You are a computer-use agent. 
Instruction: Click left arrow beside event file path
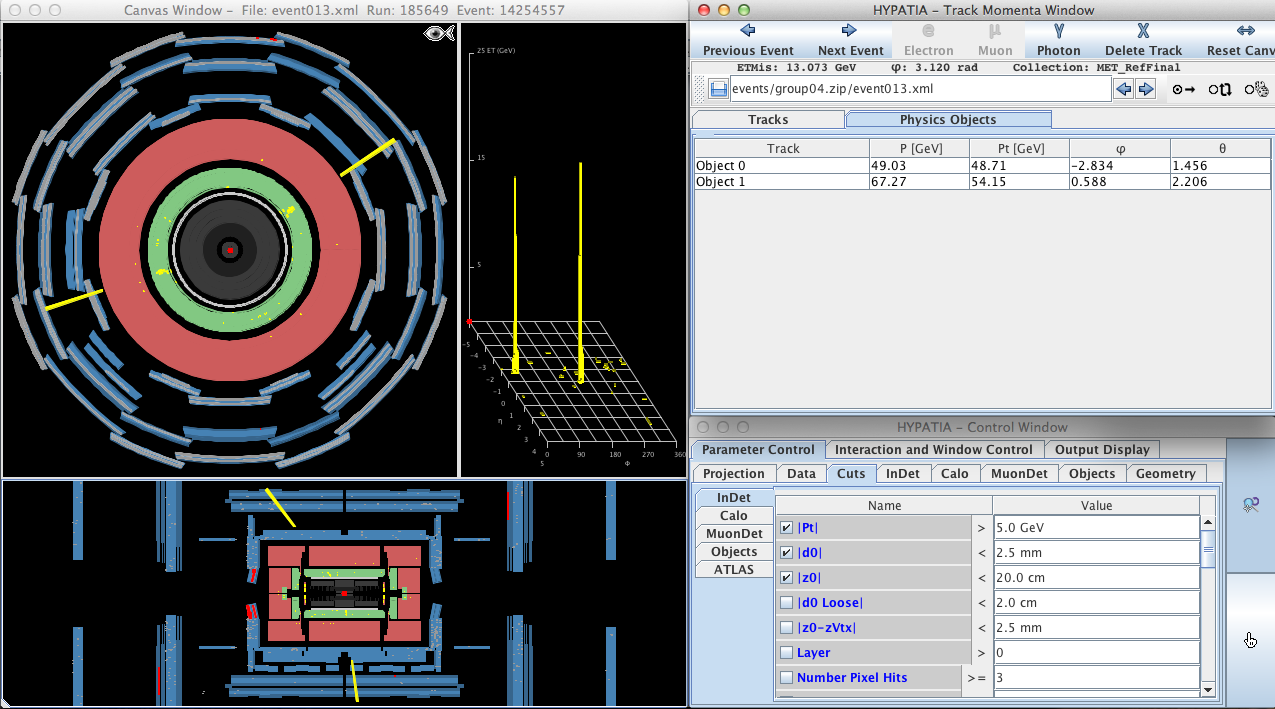pyautogui.click(x=1124, y=89)
